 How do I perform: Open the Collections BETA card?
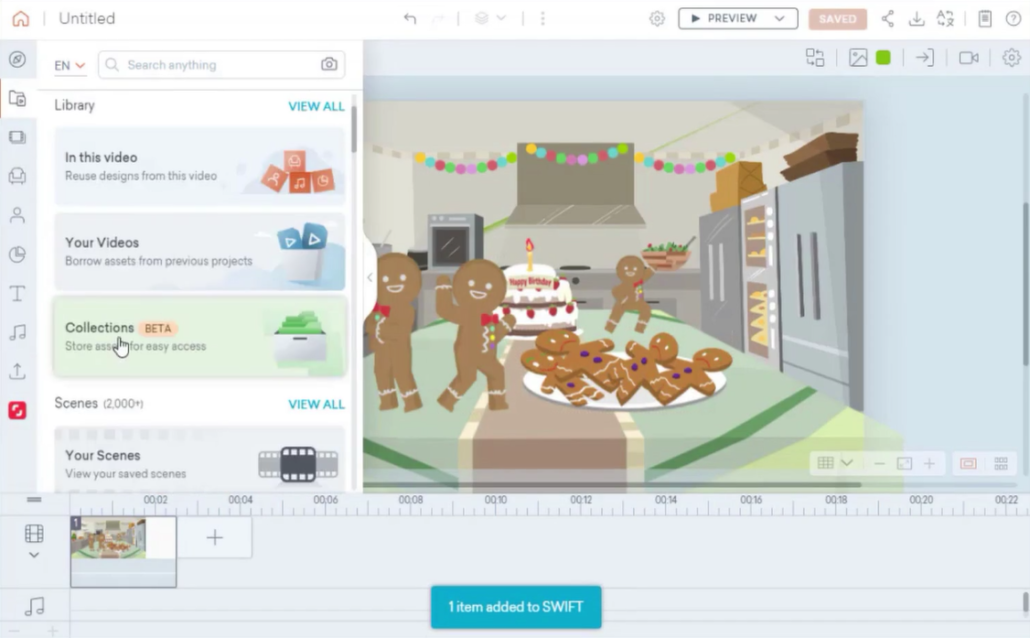click(x=200, y=336)
